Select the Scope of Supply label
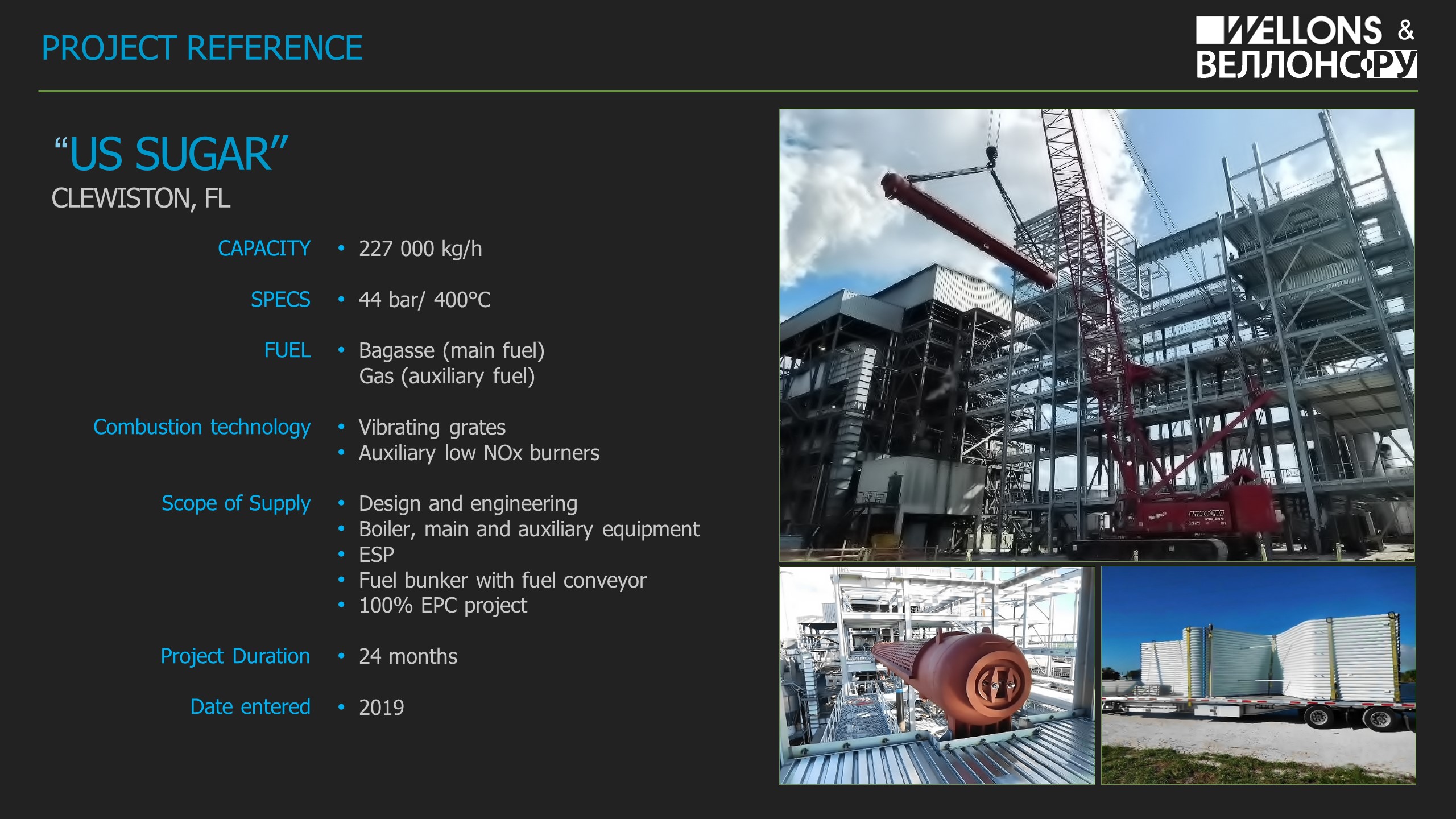 tap(236, 503)
